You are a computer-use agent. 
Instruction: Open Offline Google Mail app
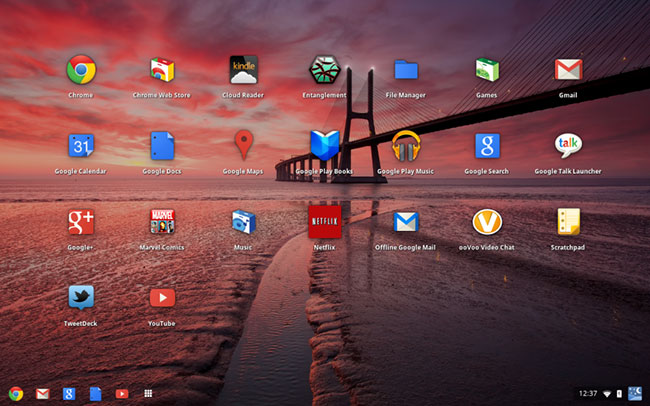click(406, 222)
